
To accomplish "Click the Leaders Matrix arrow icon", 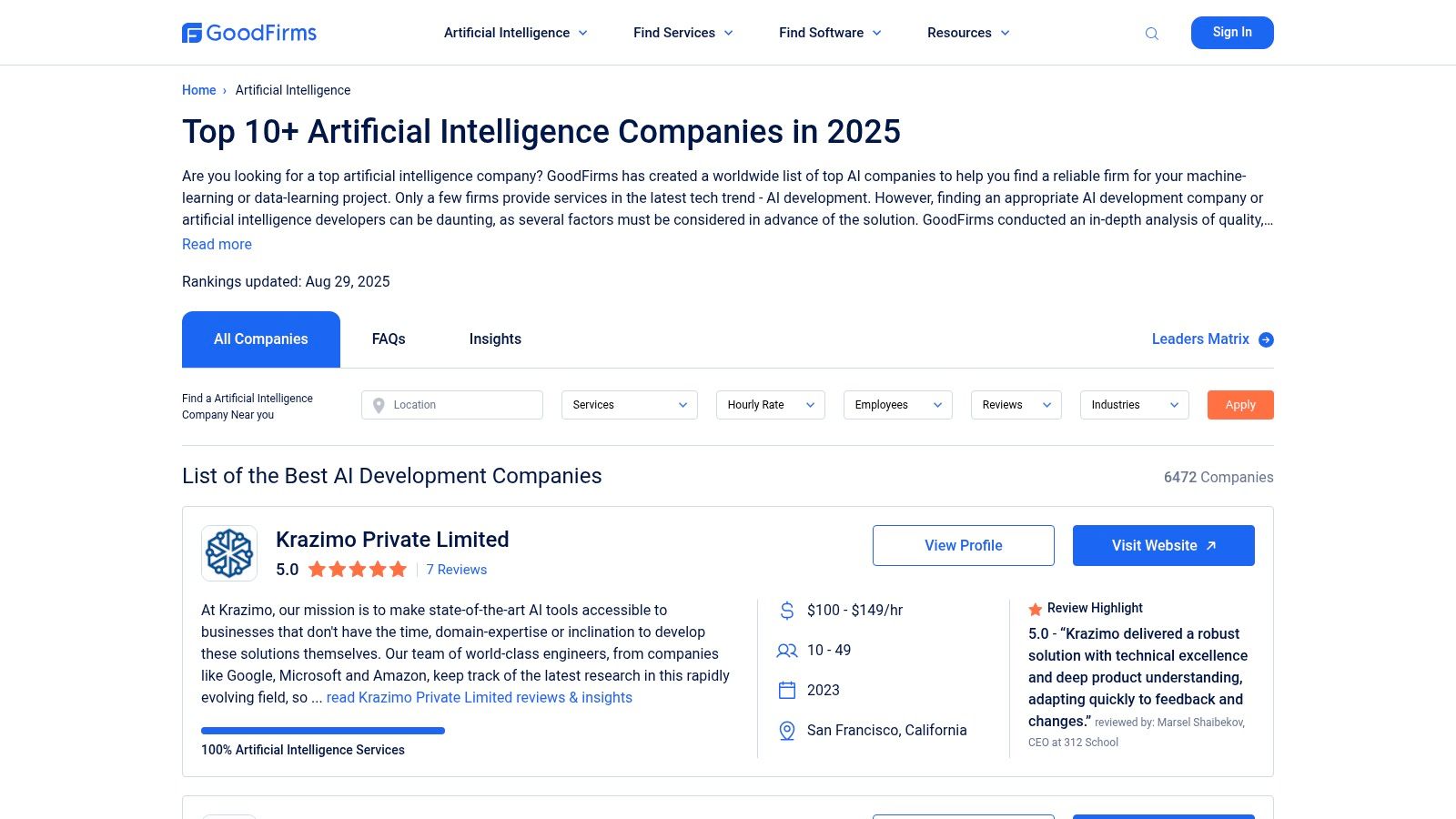I will (1266, 339).
